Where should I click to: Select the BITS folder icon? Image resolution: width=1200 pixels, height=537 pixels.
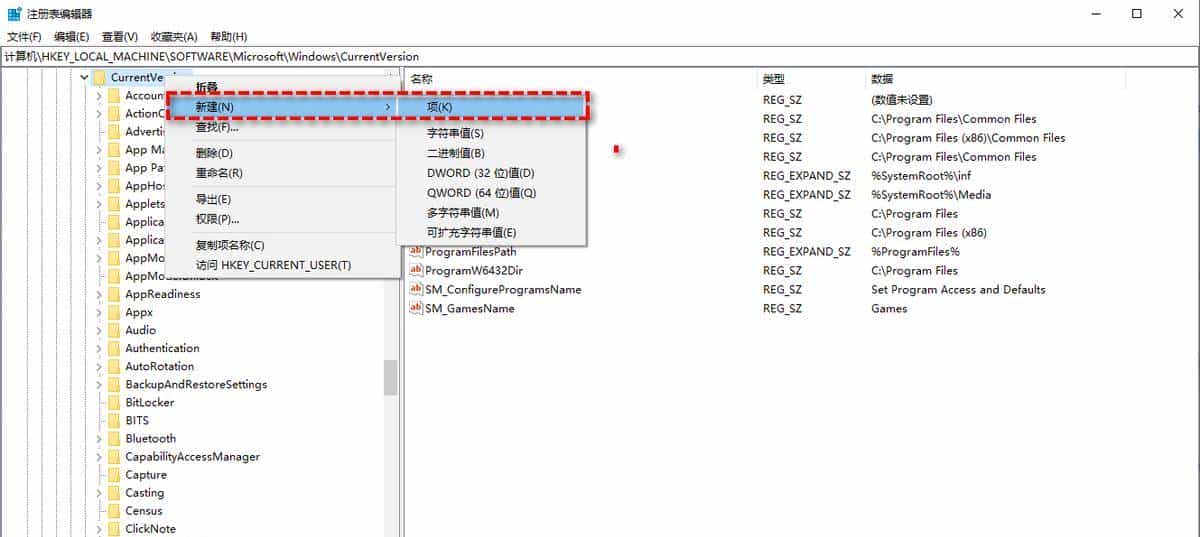coord(114,420)
